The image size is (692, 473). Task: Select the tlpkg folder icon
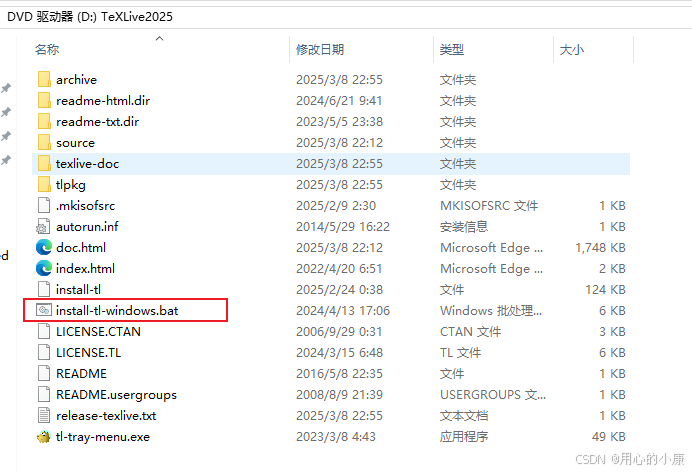point(44,184)
